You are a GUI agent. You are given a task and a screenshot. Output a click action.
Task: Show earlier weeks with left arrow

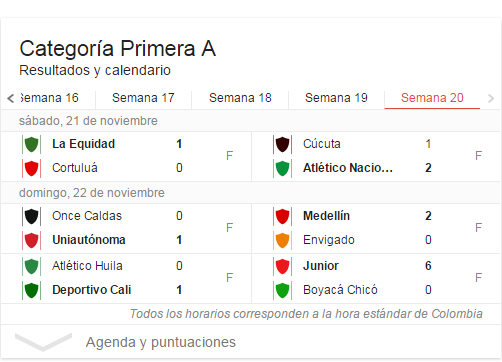[x=11, y=98]
